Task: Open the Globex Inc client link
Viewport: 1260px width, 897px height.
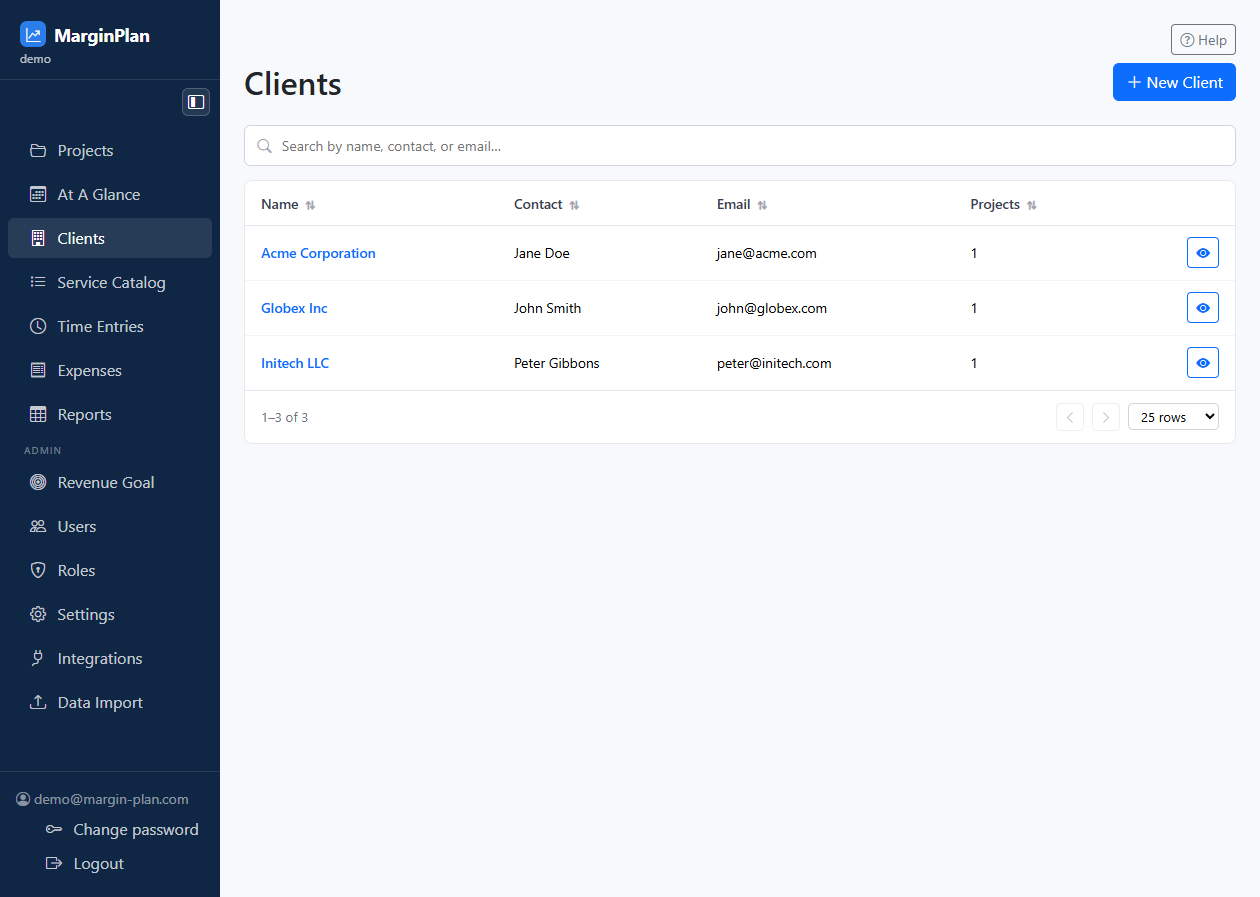Action: [x=294, y=308]
